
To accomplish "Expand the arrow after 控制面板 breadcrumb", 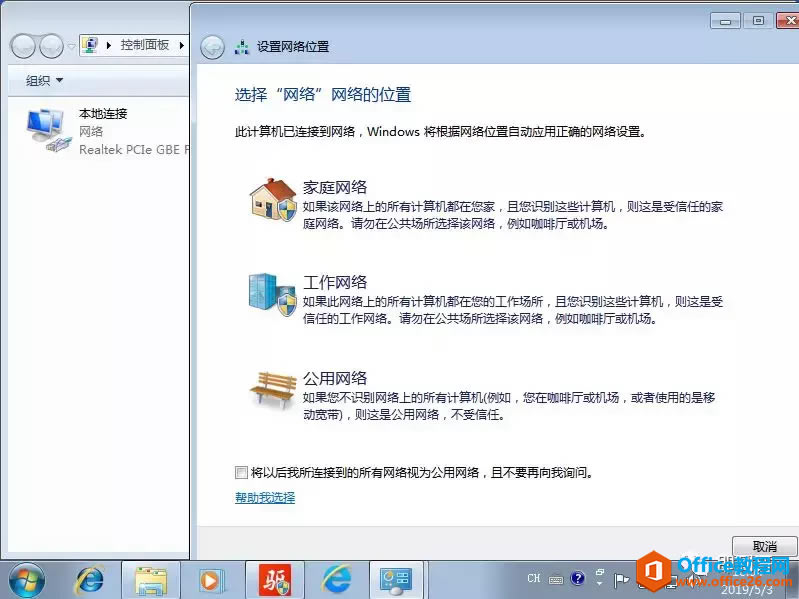I will pyautogui.click(x=181, y=45).
